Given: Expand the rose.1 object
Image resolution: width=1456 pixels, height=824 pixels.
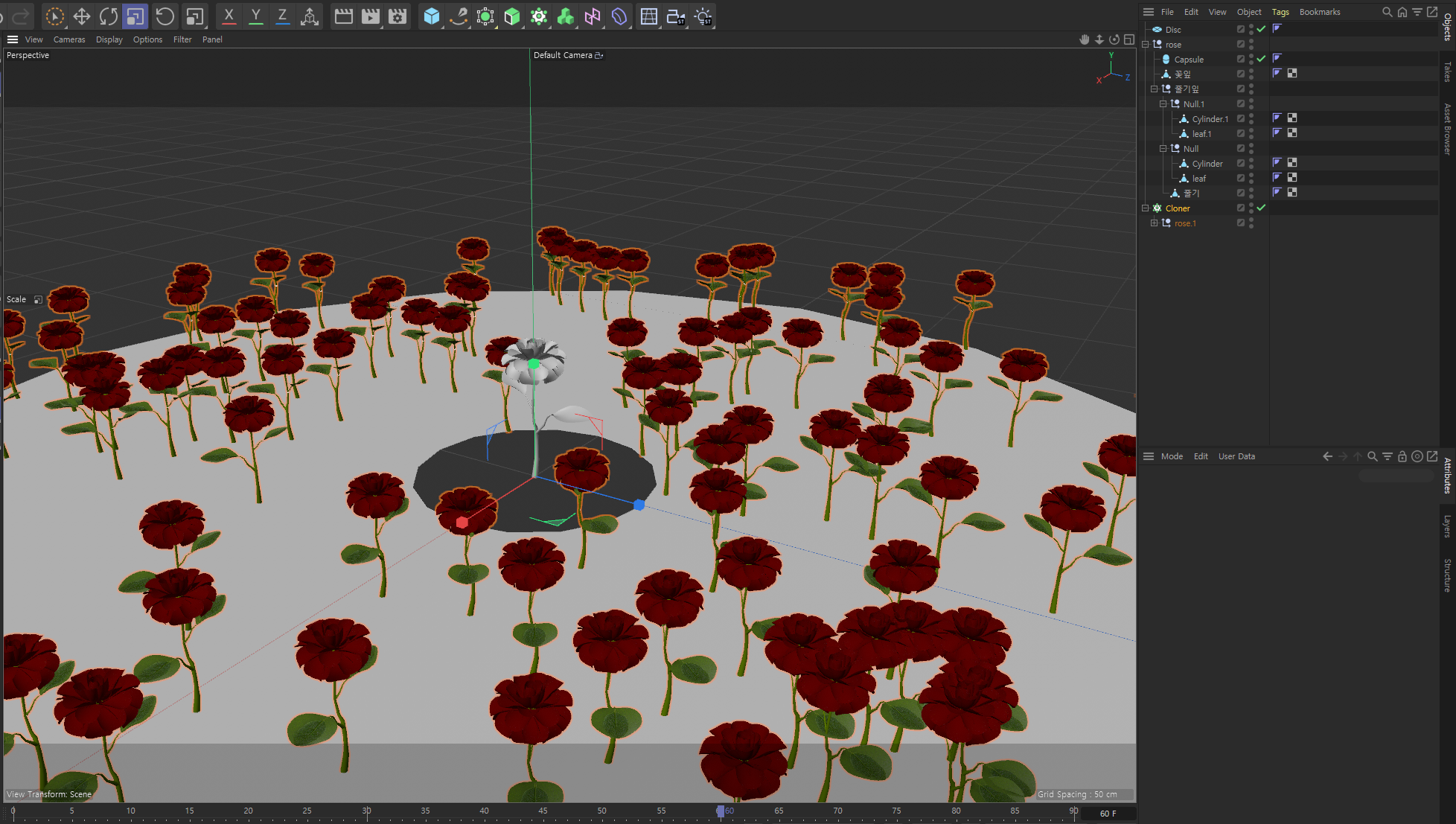Looking at the screenshot, I should pos(1155,223).
